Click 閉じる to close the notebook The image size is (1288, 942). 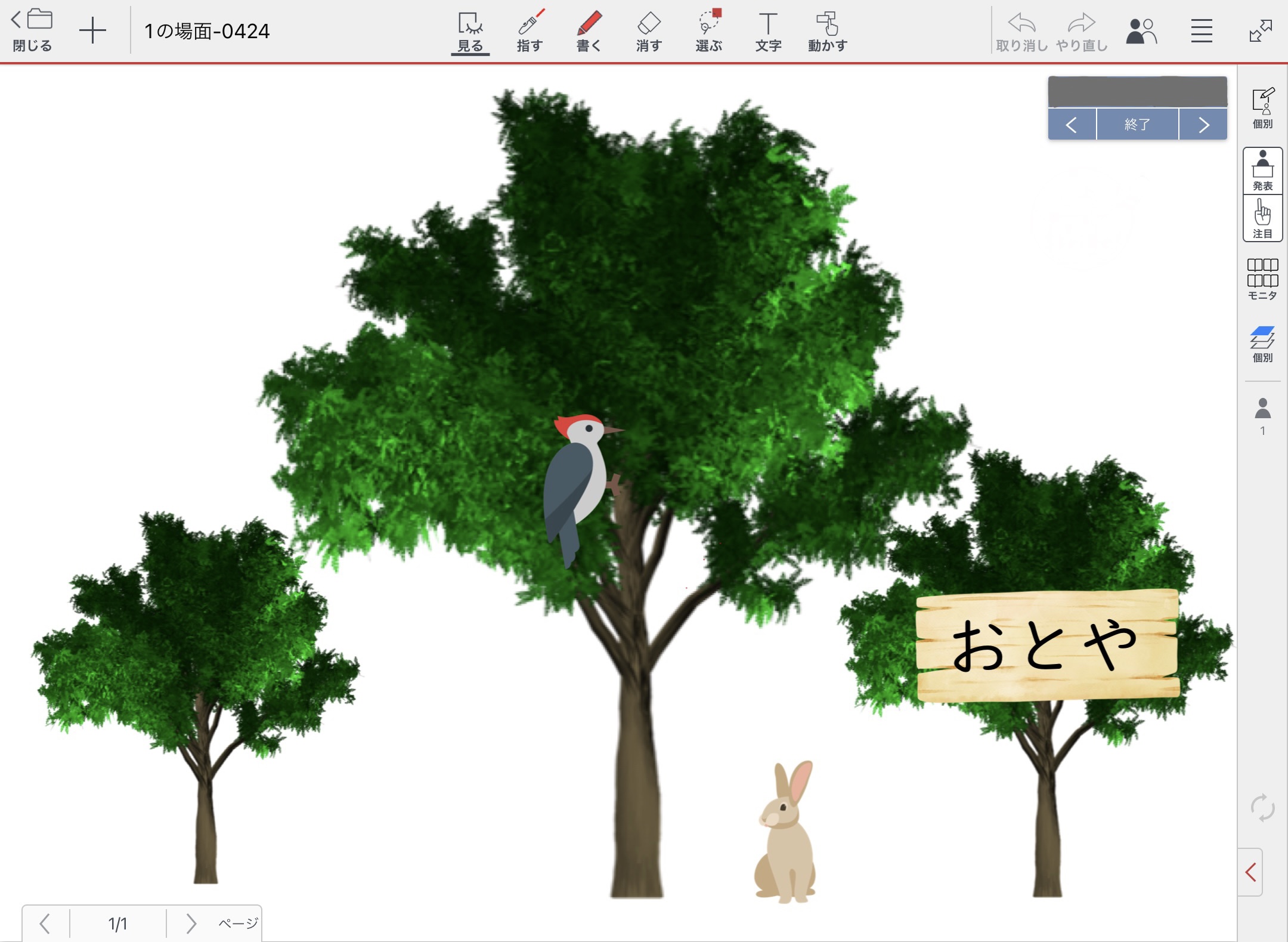click(x=33, y=31)
